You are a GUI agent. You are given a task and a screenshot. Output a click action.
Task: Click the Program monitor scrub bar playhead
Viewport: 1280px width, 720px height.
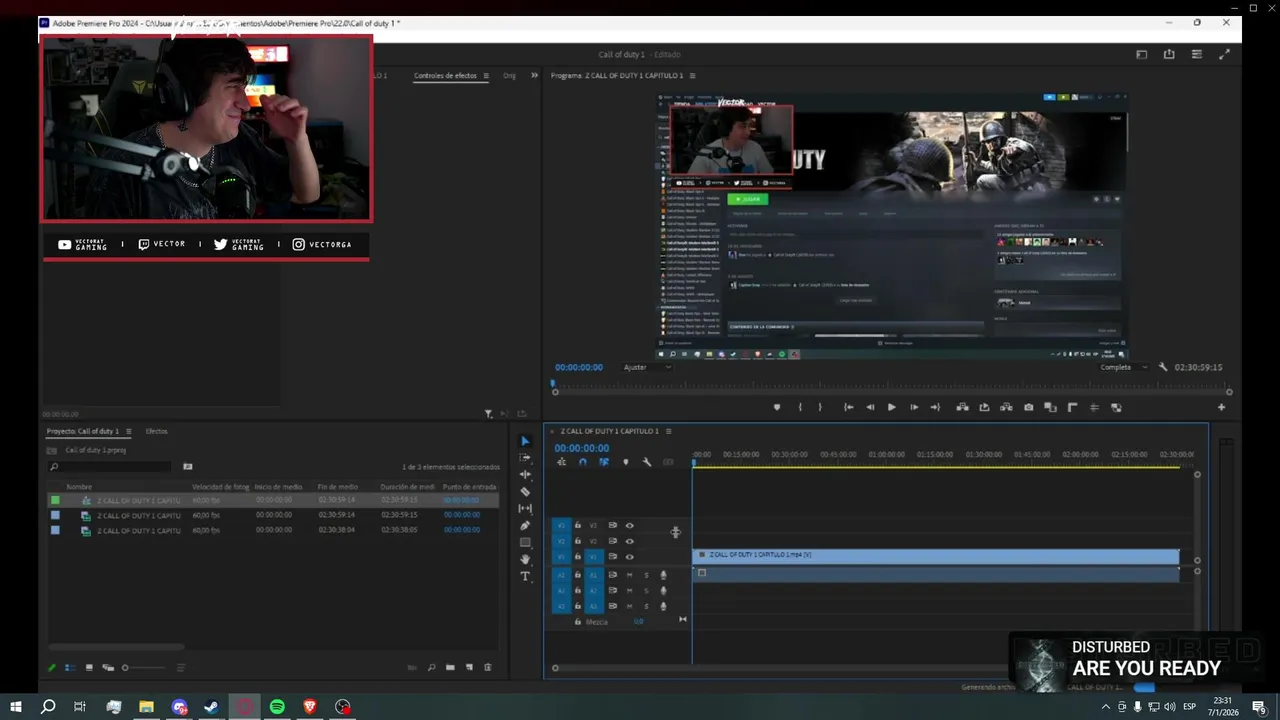coord(553,384)
